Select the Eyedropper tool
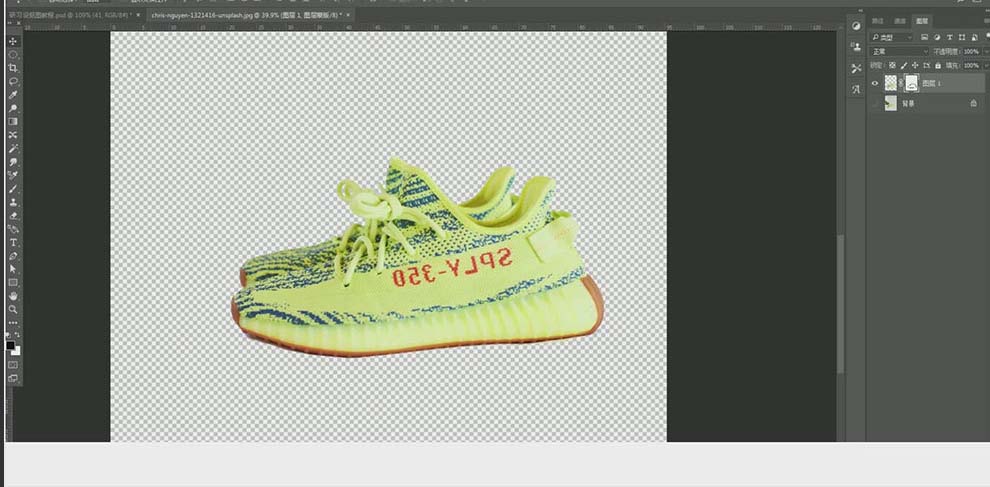Image resolution: width=990 pixels, height=487 pixels. [13, 95]
